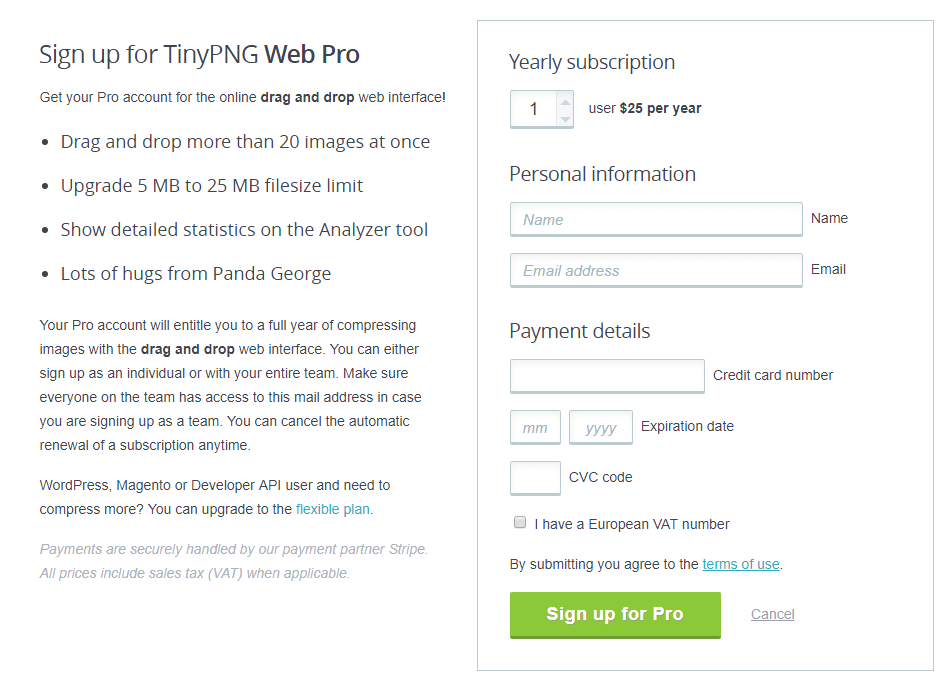The width and height of the screenshot is (949, 690).
Task: Focus the Name input field
Action: pyautogui.click(x=656, y=219)
